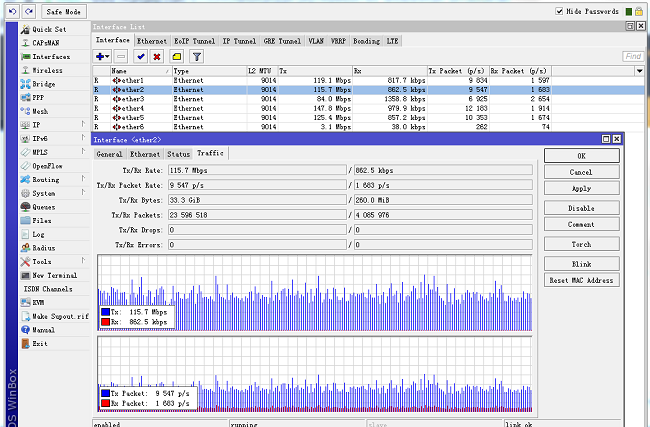650x427 pixels.
Task: Switch to the EoIP Tunnel tab
Action: [194, 40]
